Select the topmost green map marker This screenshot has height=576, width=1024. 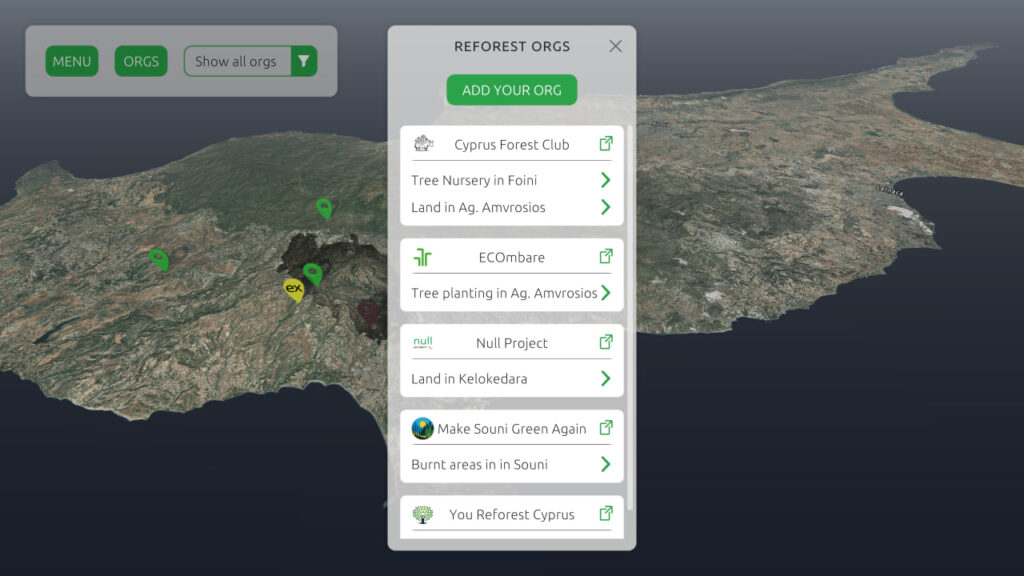[324, 207]
